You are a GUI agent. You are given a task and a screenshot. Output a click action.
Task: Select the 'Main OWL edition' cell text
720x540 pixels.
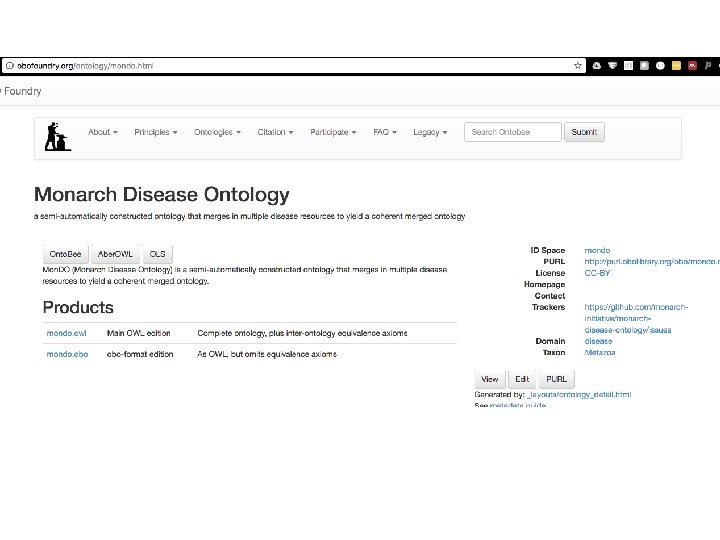pos(138,333)
